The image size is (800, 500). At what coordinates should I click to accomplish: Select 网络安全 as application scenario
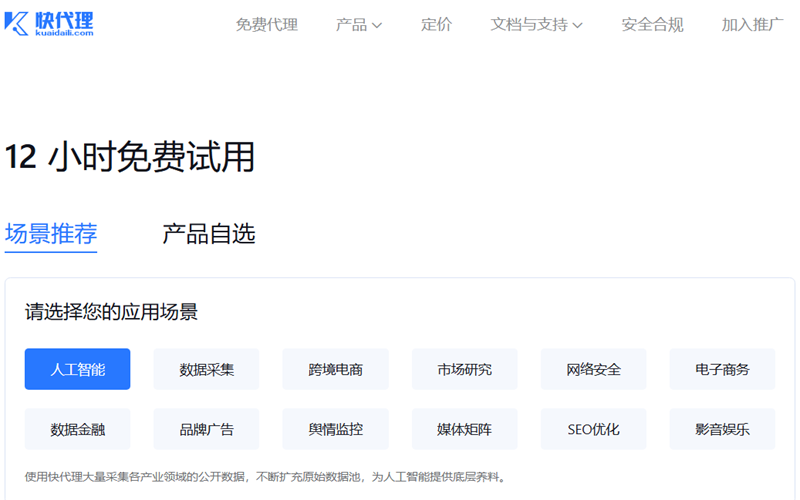click(593, 369)
